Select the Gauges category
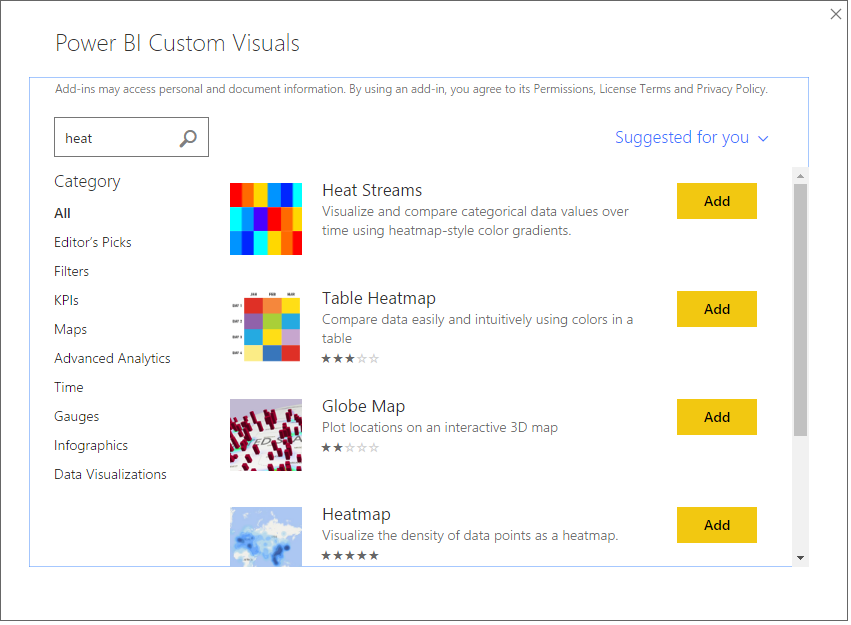Screen dimensions: 851x625 click(77, 417)
